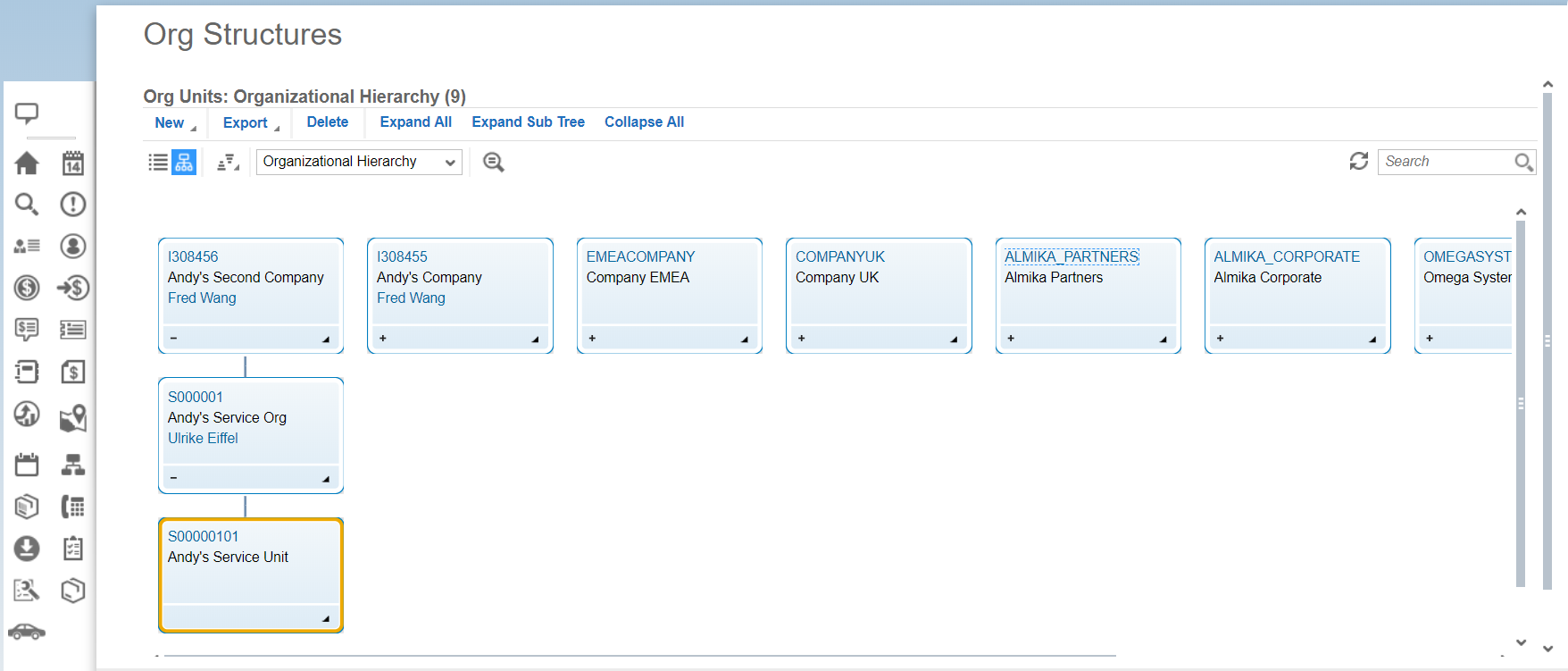1568x671 pixels.
Task: Switch to hierarchy graphical view
Action: (x=184, y=162)
